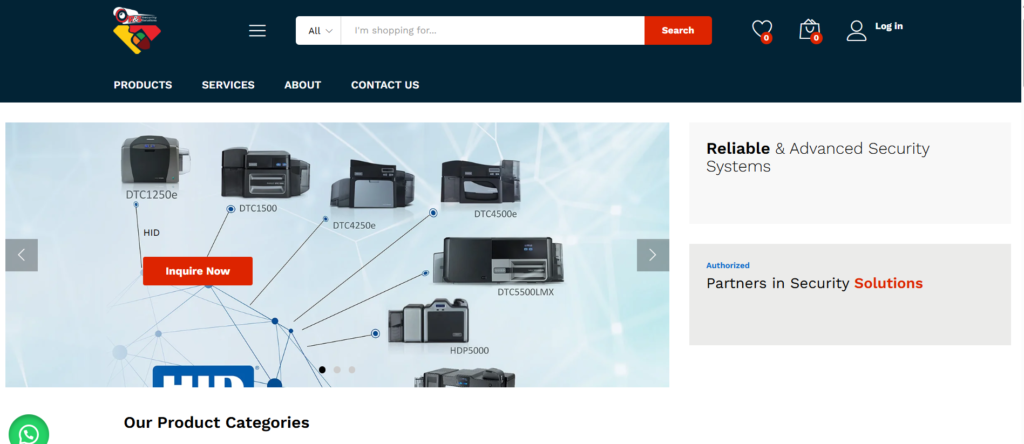Open the PRODUCTS menu
Screen dimensions: 1024x444
(x=143, y=85)
